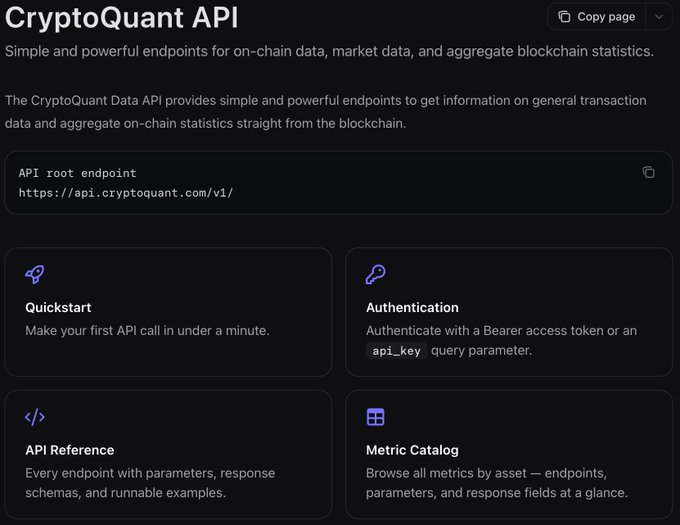
Task: Click 'Make your first API call' description
Action: pos(147,330)
